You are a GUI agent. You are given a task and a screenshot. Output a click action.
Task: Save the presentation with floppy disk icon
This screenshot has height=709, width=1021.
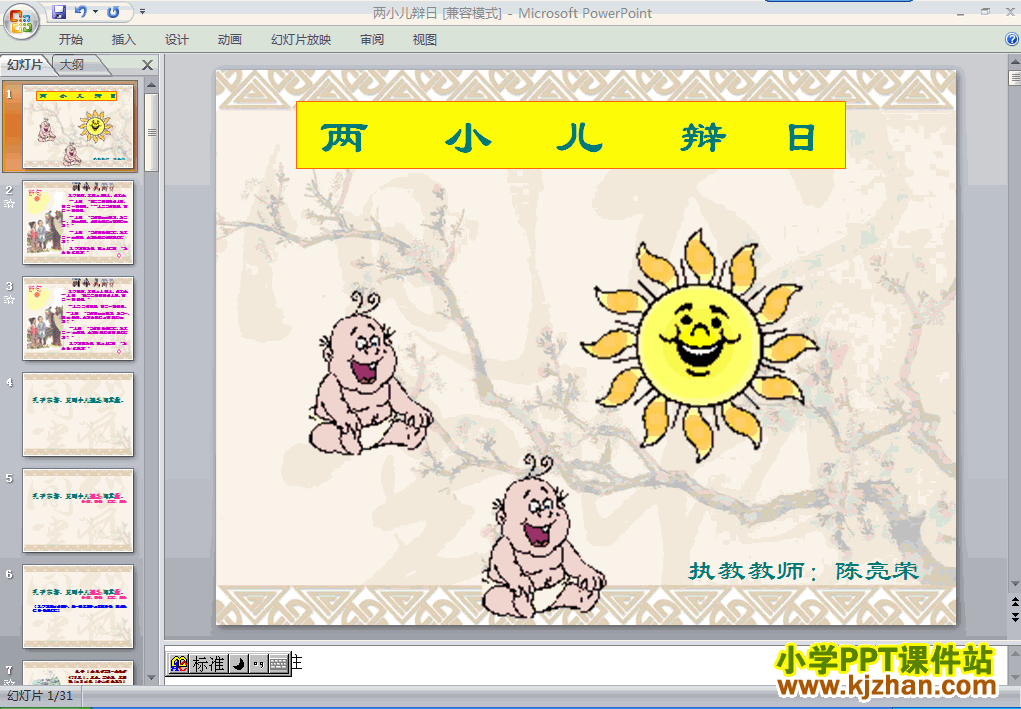(x=59, y=12)
